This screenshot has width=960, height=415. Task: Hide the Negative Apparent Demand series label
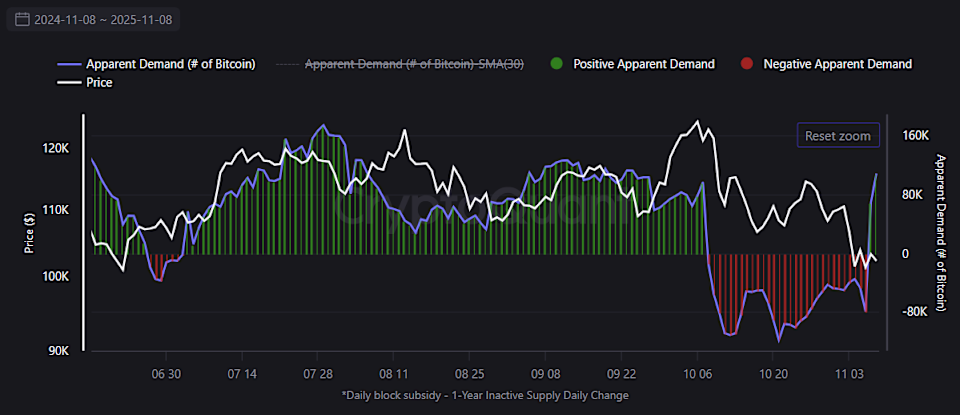click(837, 64)
